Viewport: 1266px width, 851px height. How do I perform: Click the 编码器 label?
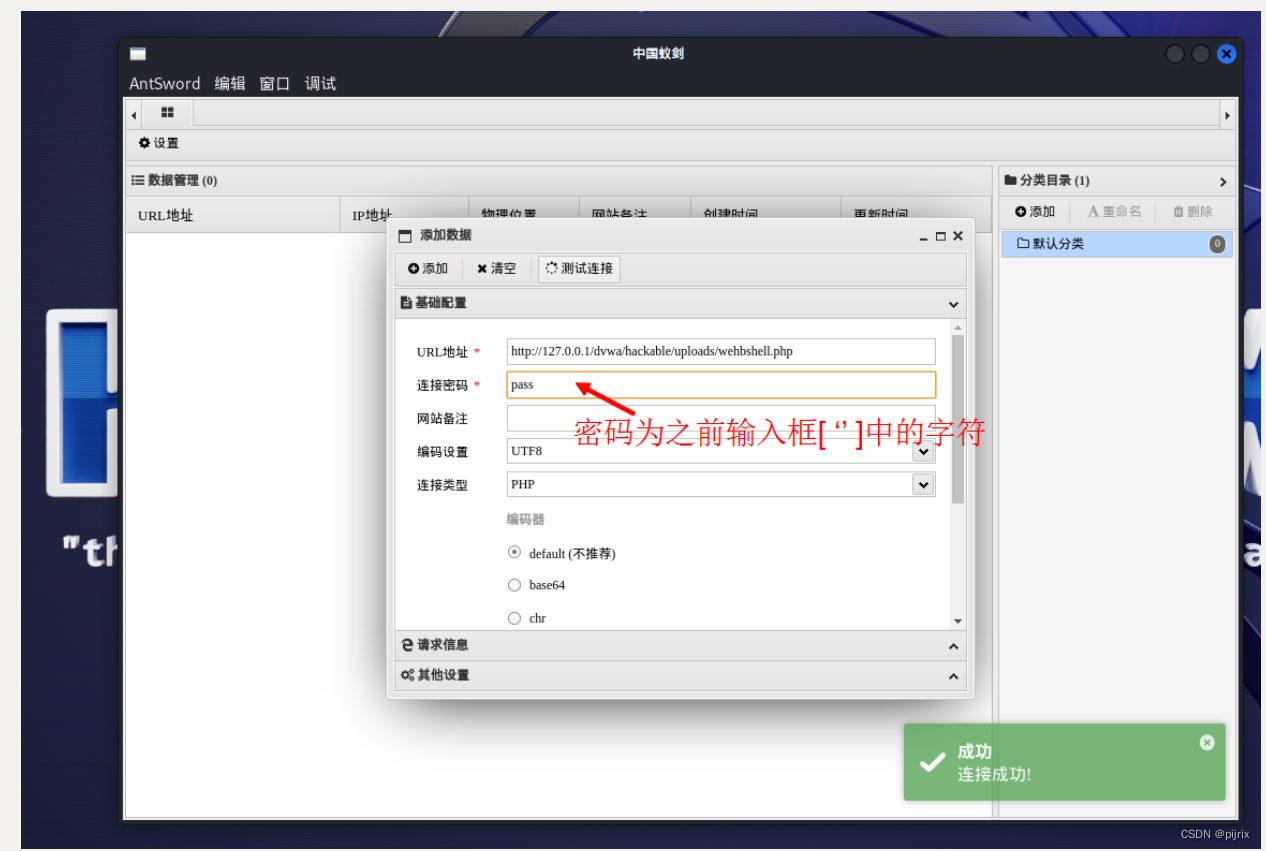[525, 520]
